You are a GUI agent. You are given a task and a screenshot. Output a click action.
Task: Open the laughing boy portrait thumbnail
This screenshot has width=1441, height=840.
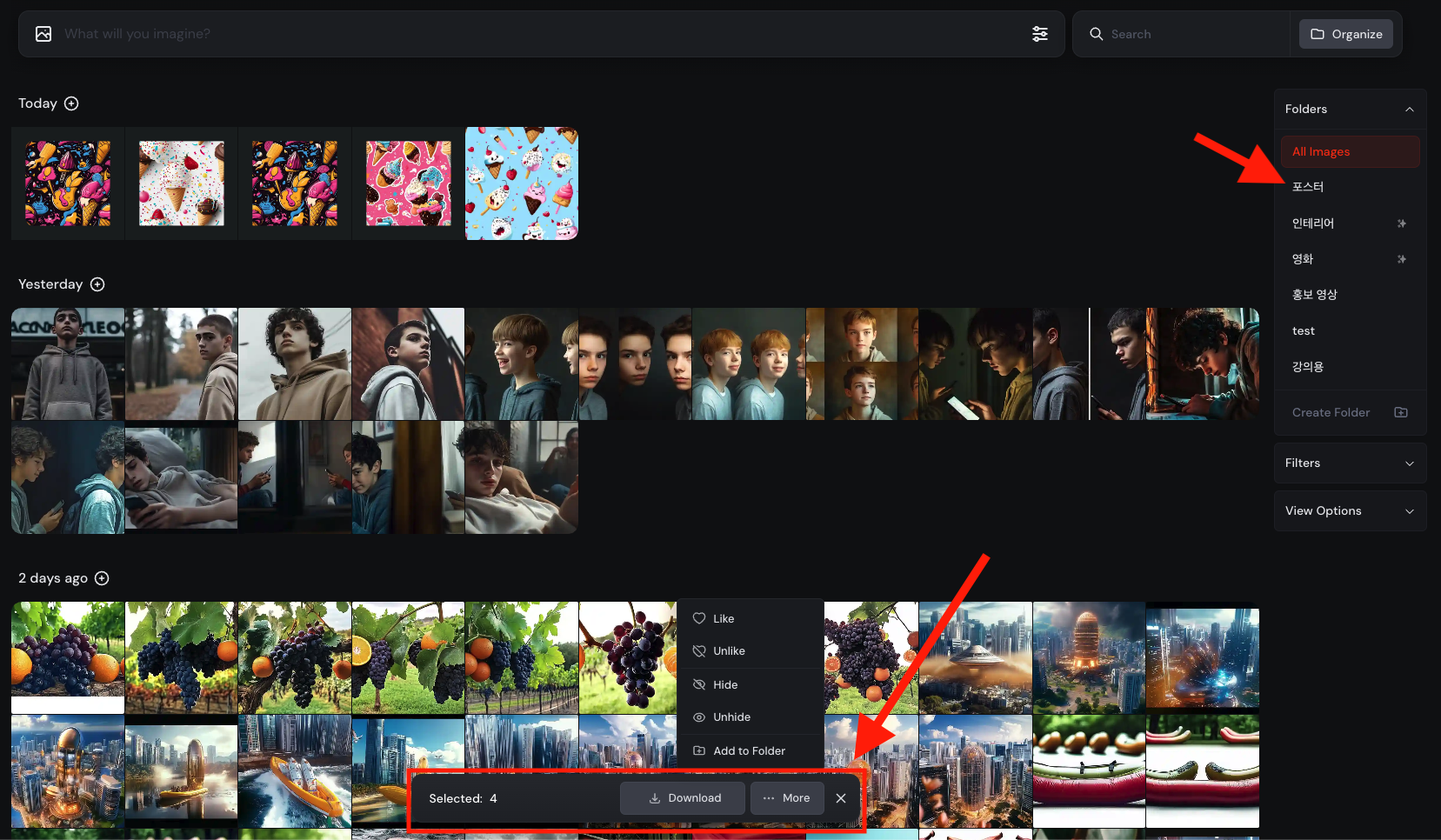click(x=522, y=363)
